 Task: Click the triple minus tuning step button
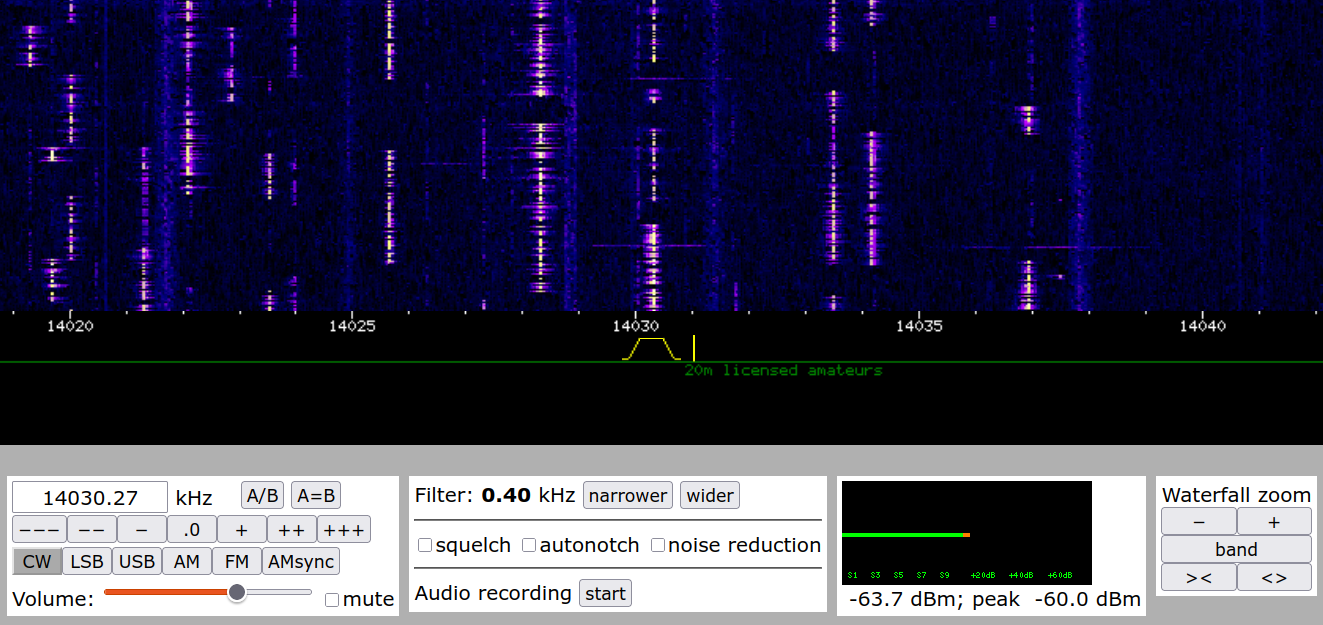[x=39, y=529]
